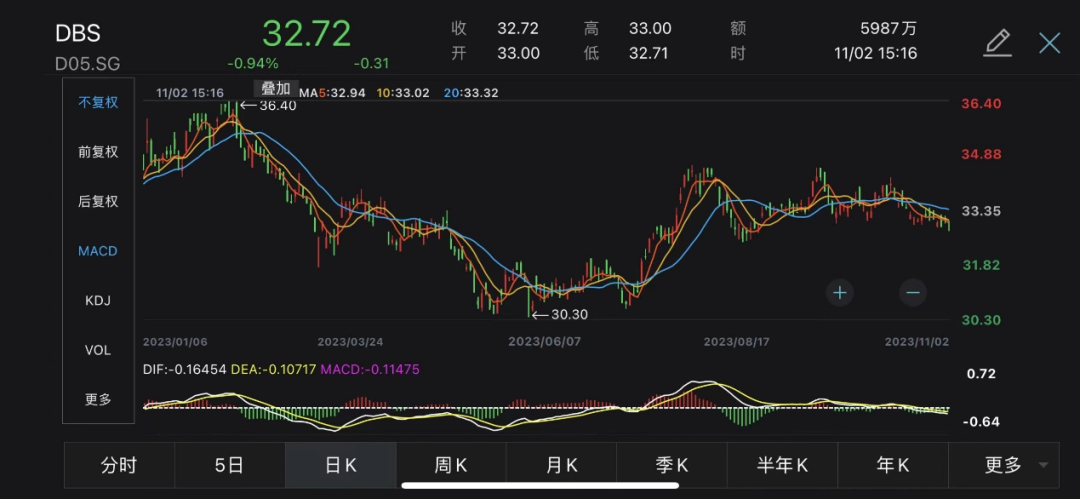
Task: Switch indicator to VOL
Action: coord(98,350)
